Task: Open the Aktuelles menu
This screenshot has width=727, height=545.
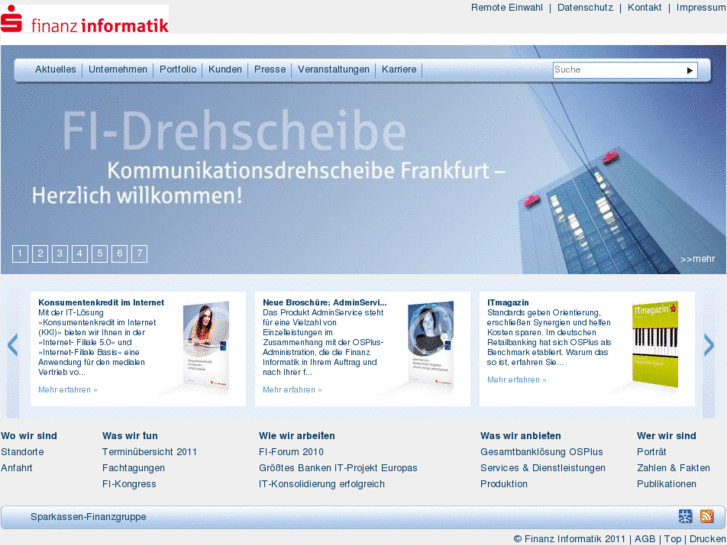Action: click(56, 70)
